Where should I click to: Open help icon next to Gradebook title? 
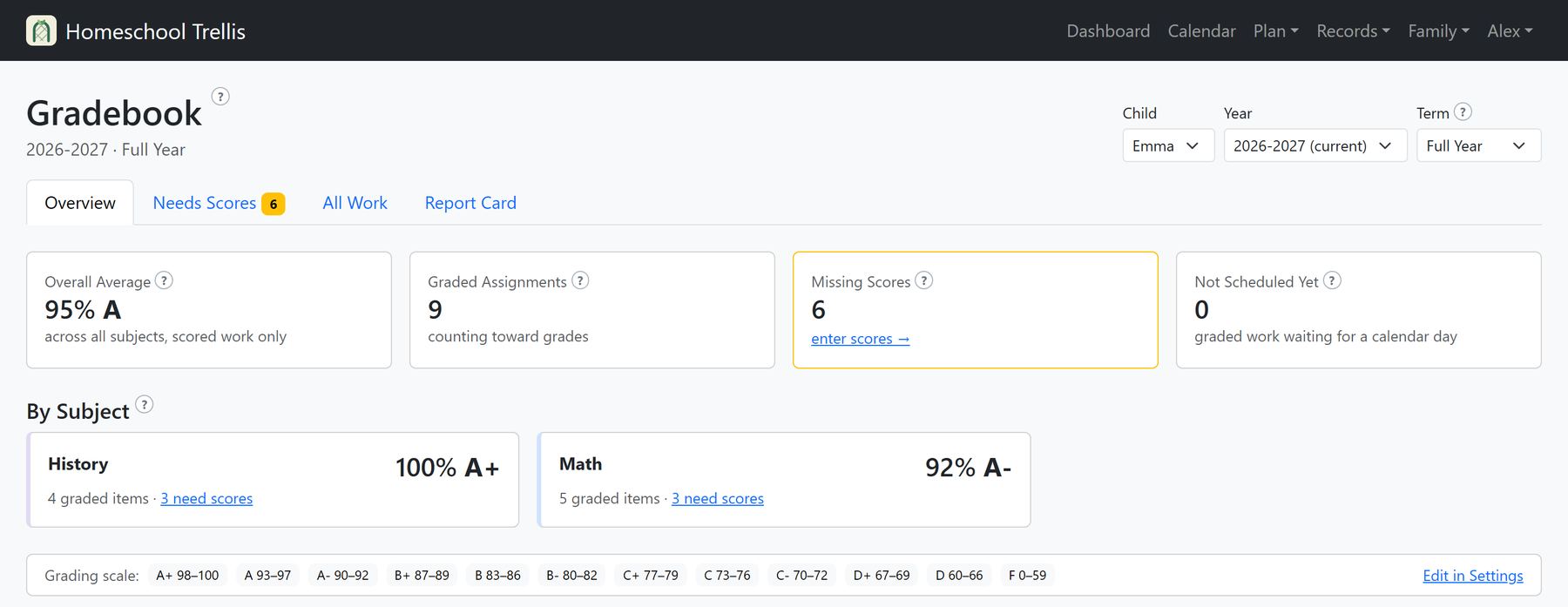tap(221, 97)
